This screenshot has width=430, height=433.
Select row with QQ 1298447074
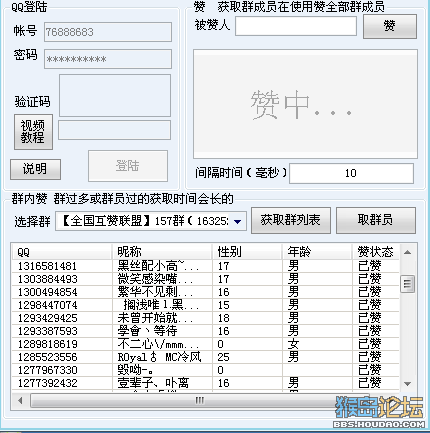(205, 305)
